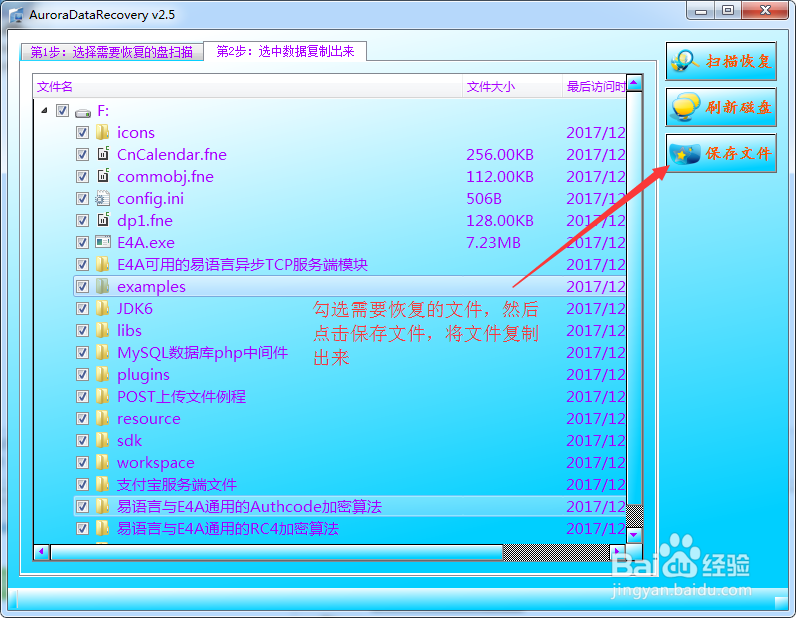Select the MySQL数据库php中间件 folder name

point(203,352)
